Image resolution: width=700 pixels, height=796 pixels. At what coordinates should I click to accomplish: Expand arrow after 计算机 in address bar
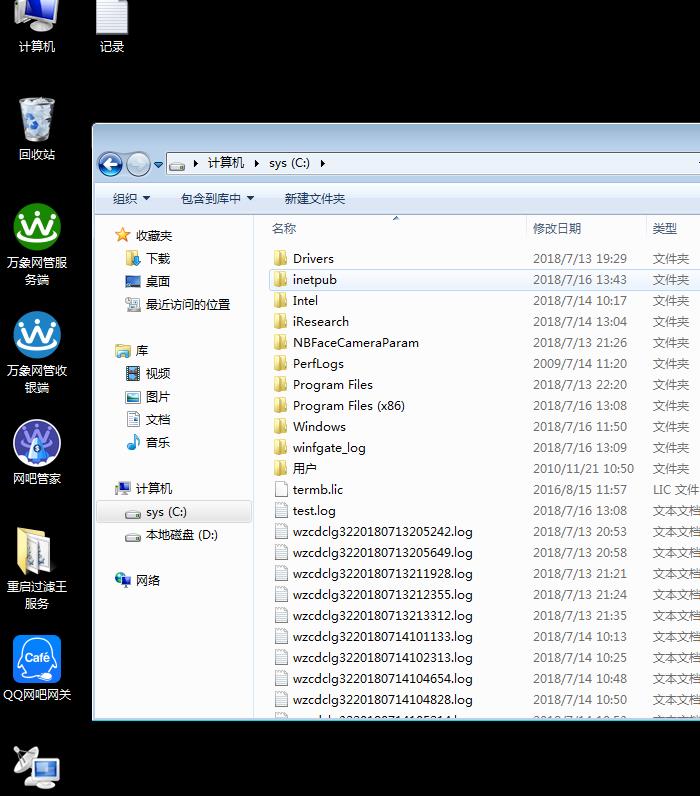point(257,163)
